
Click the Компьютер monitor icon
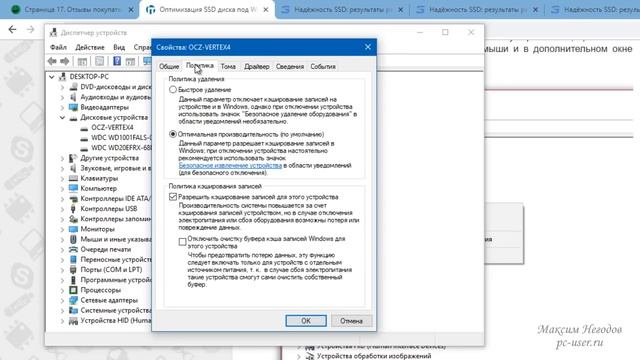(x=73, y=188)
